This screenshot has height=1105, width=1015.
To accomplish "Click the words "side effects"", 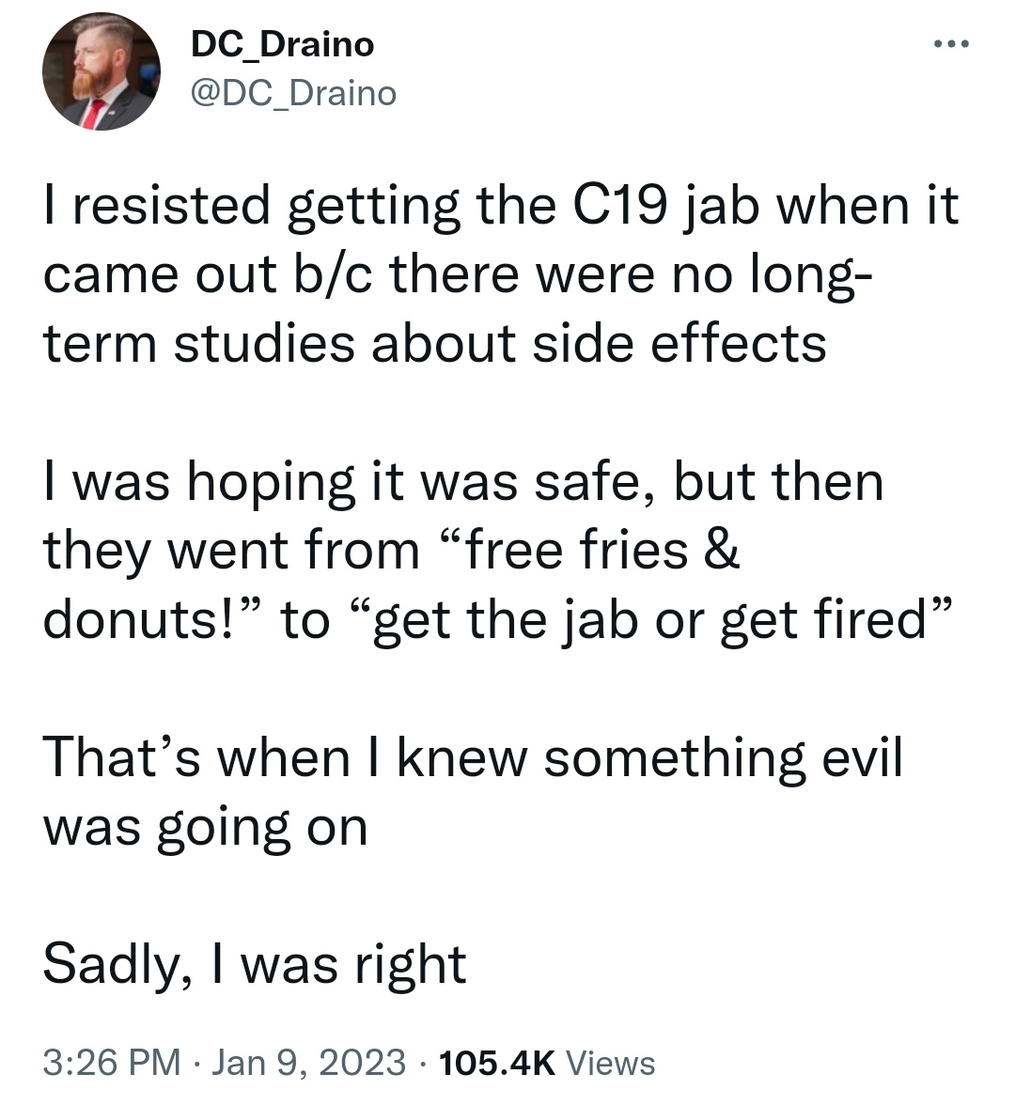I will click(x=699, y=342).
